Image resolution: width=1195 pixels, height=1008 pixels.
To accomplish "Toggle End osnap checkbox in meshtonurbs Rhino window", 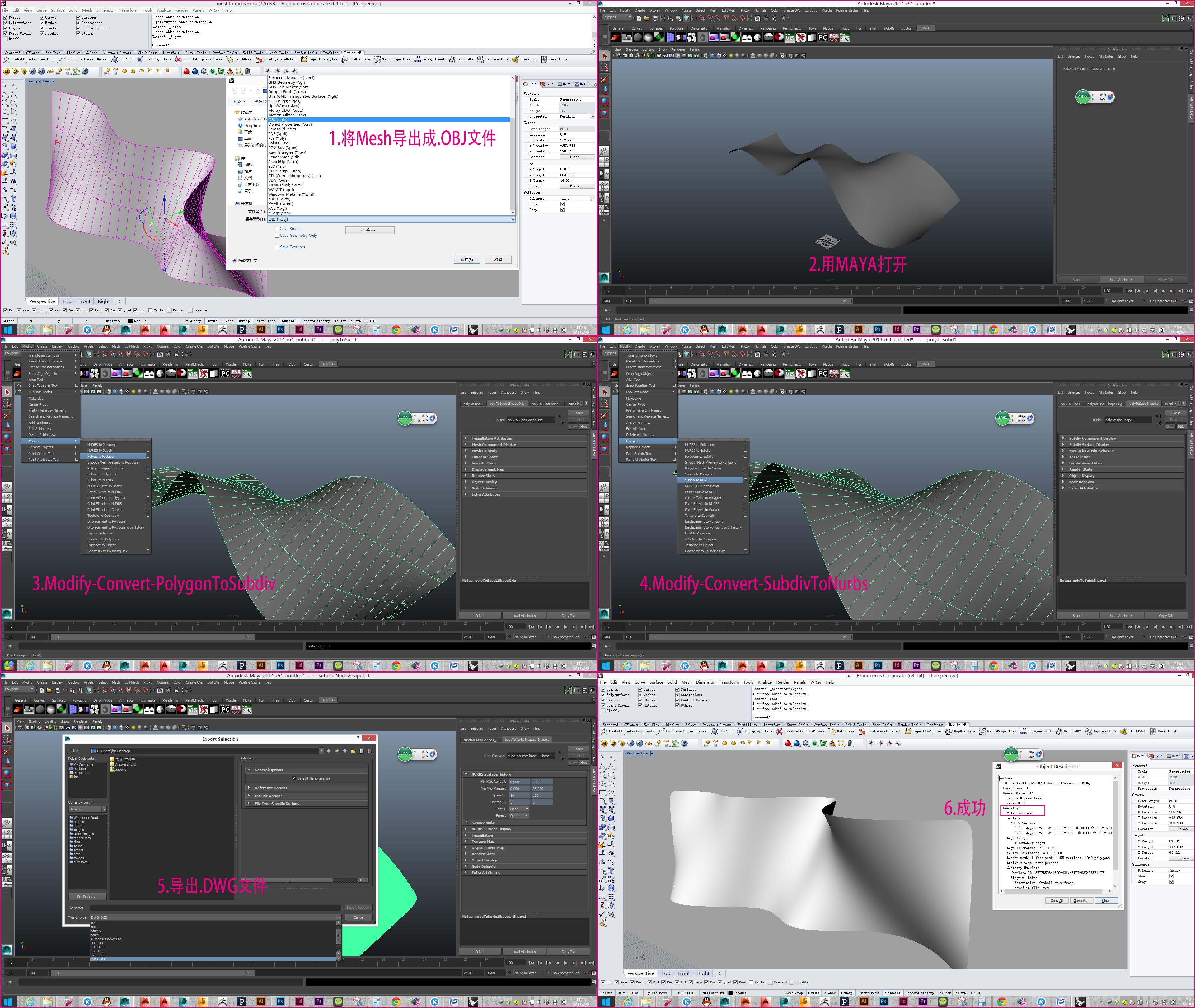I will [6, 310].
